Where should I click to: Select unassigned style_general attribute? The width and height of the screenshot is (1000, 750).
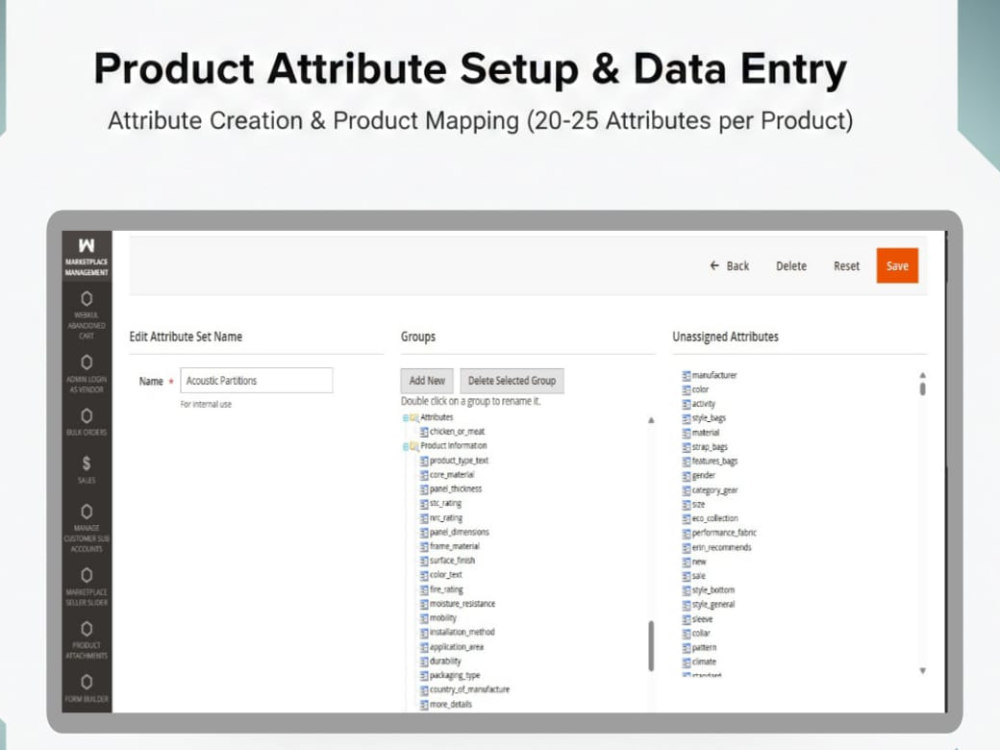pos(709,605)
